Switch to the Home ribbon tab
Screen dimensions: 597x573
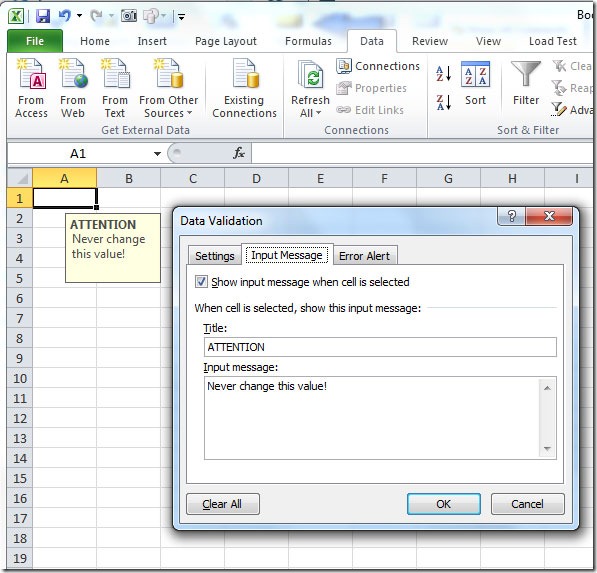(95, 41)
